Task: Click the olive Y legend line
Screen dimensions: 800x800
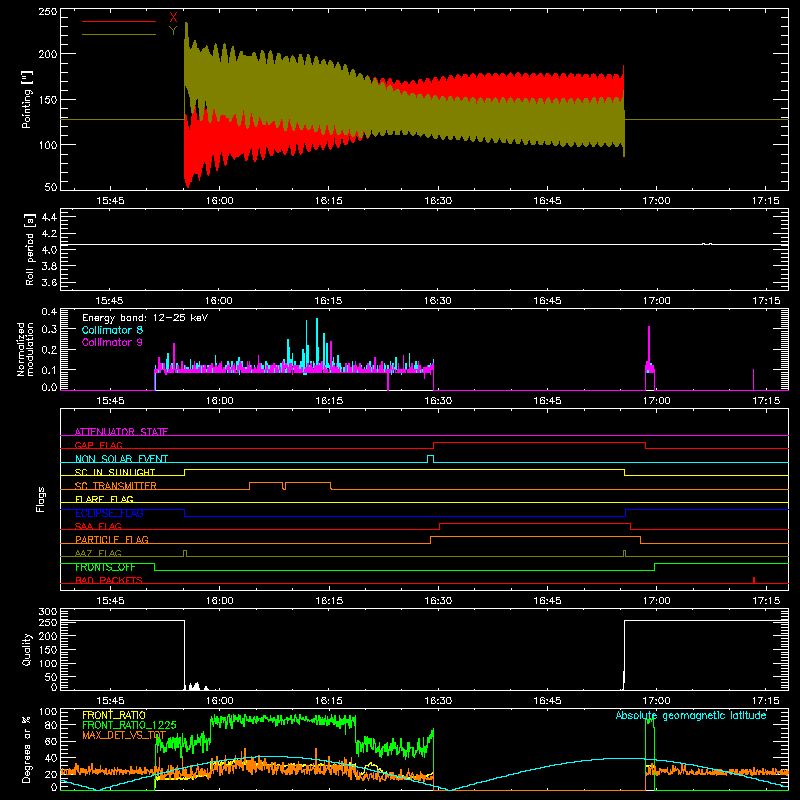Action: [x=118, y=34]
